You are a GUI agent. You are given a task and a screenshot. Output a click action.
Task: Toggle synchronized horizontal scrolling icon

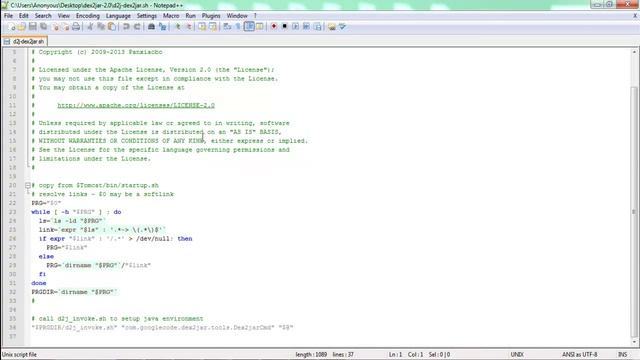(213, 27)
